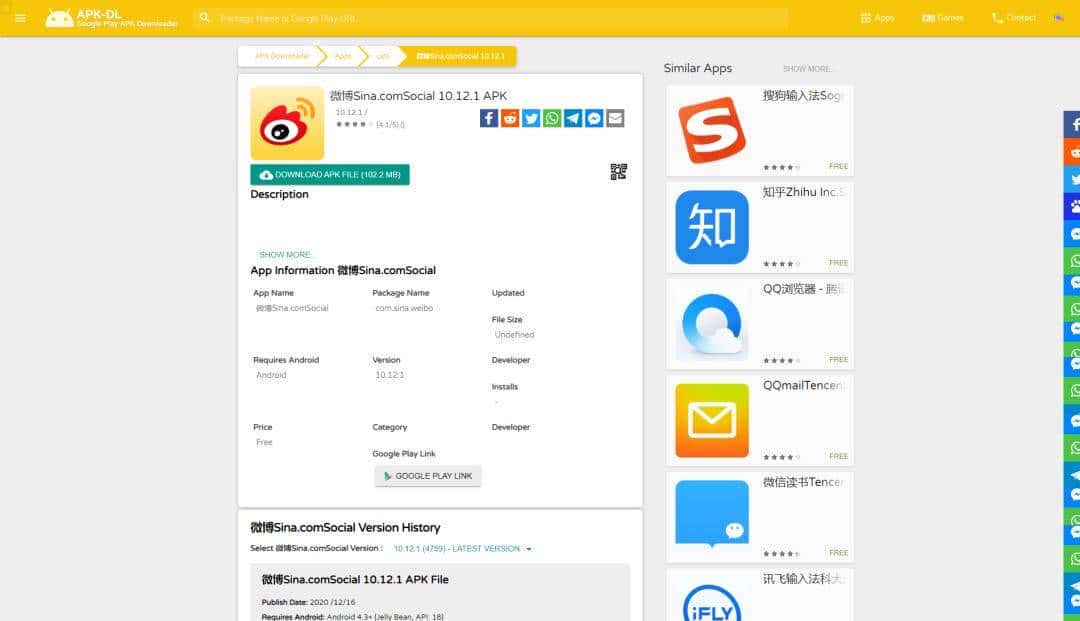Open the QR code for the APK
1080x621 pixels.
pos(617,171)
